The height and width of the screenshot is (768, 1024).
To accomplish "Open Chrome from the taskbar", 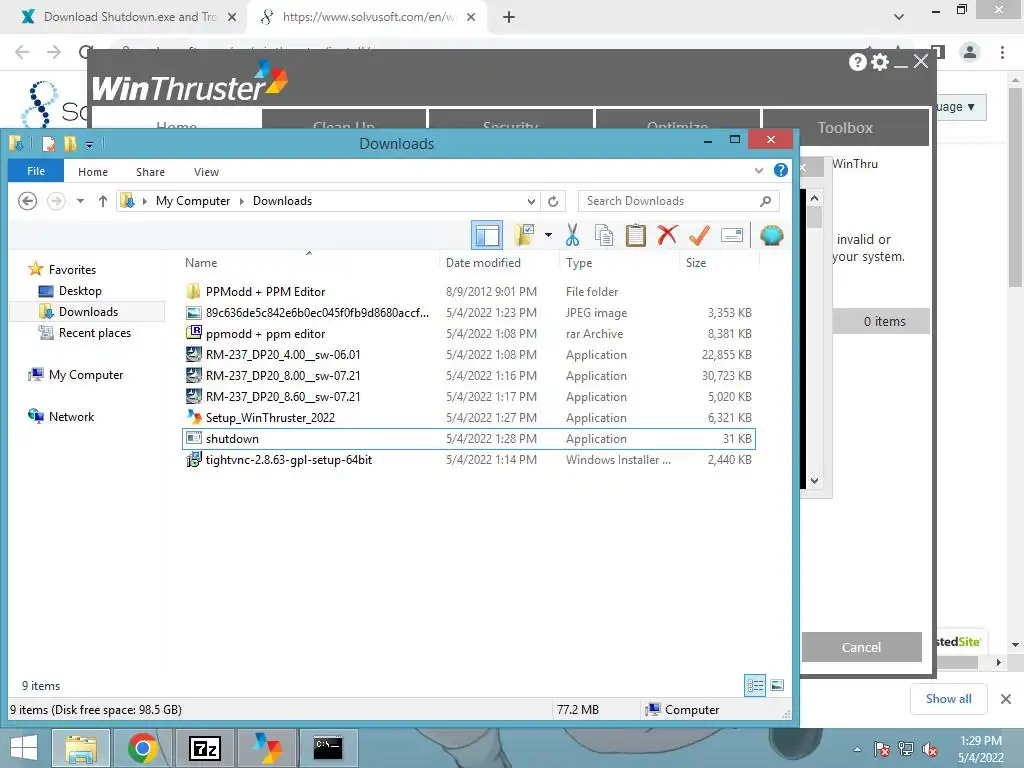I will coord(142,748).
